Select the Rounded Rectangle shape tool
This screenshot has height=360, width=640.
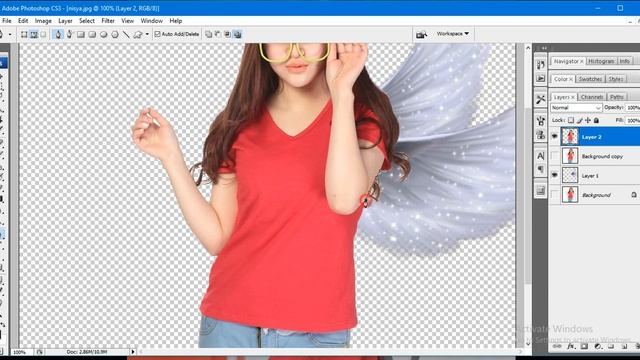click(92, 35)
